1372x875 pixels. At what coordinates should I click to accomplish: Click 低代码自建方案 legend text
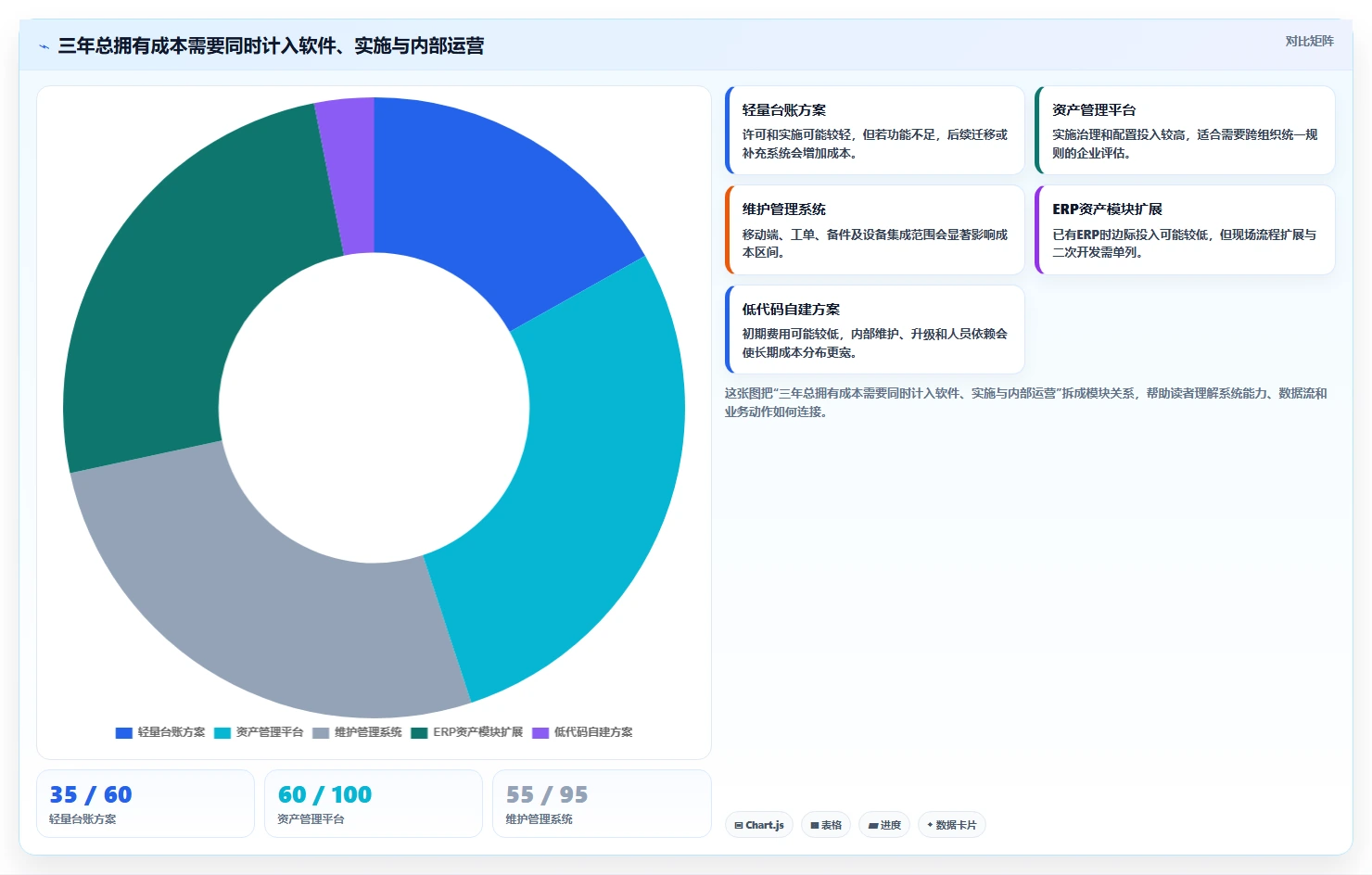pos(593,732)
